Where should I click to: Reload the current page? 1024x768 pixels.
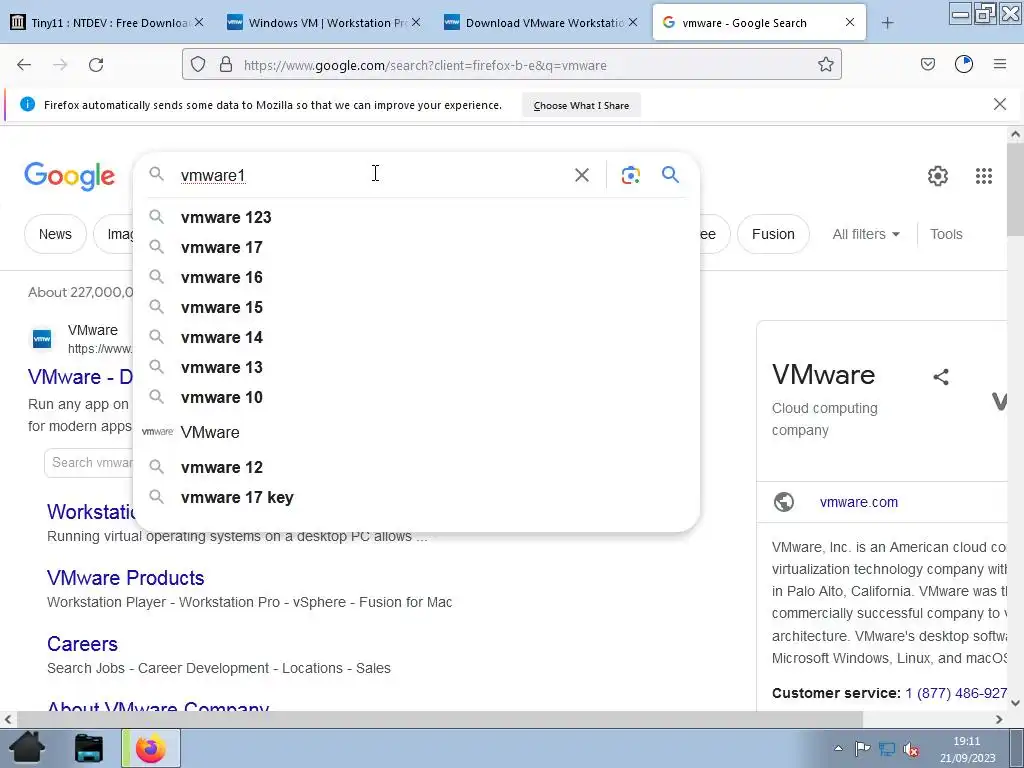[96, 65]
